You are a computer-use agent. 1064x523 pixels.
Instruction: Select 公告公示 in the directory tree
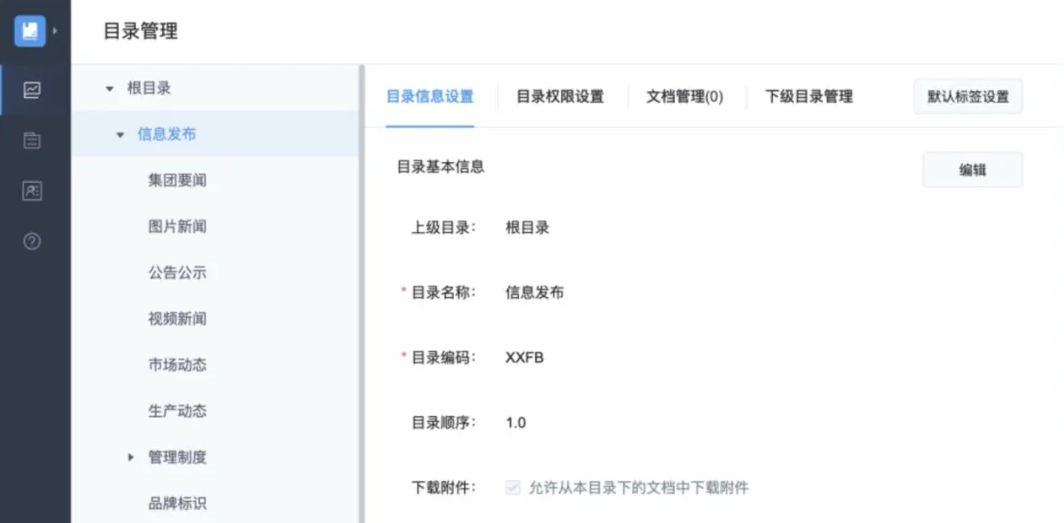pyautogui.click(x=177, y=273)
